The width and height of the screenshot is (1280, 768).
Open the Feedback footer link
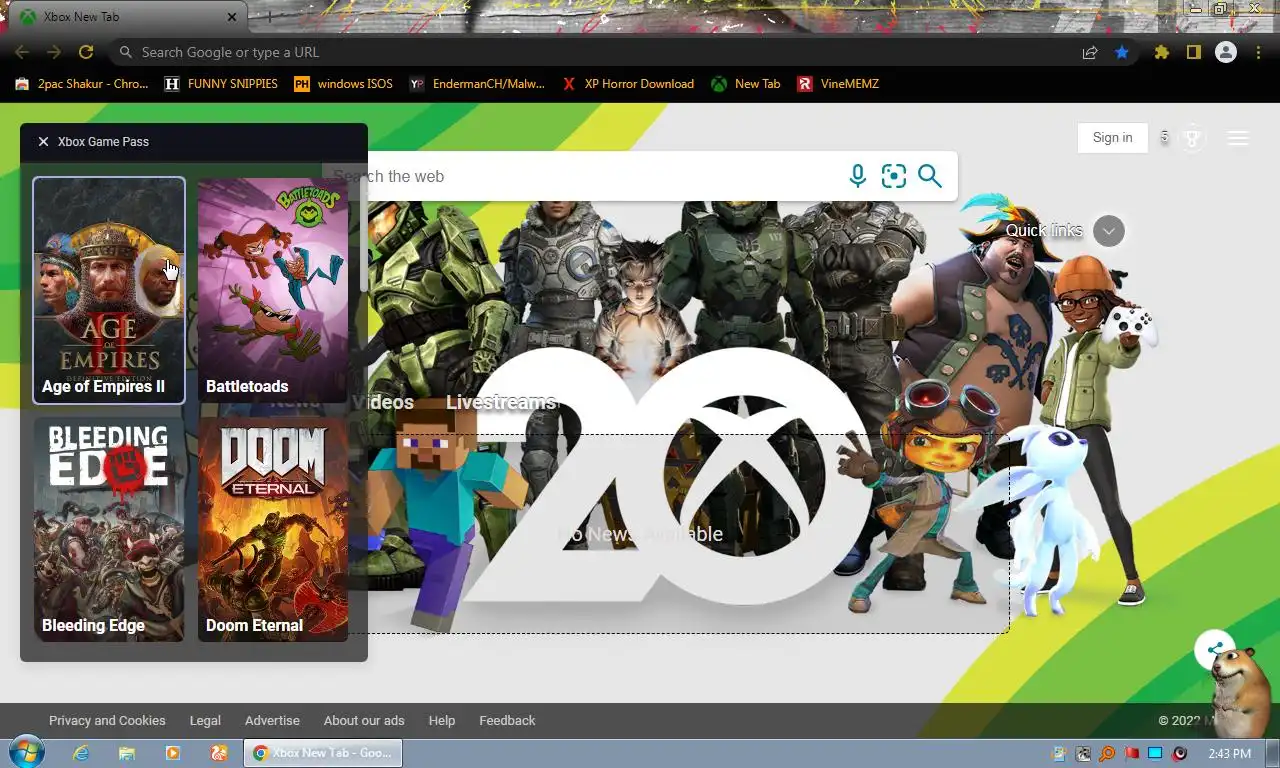507,721
